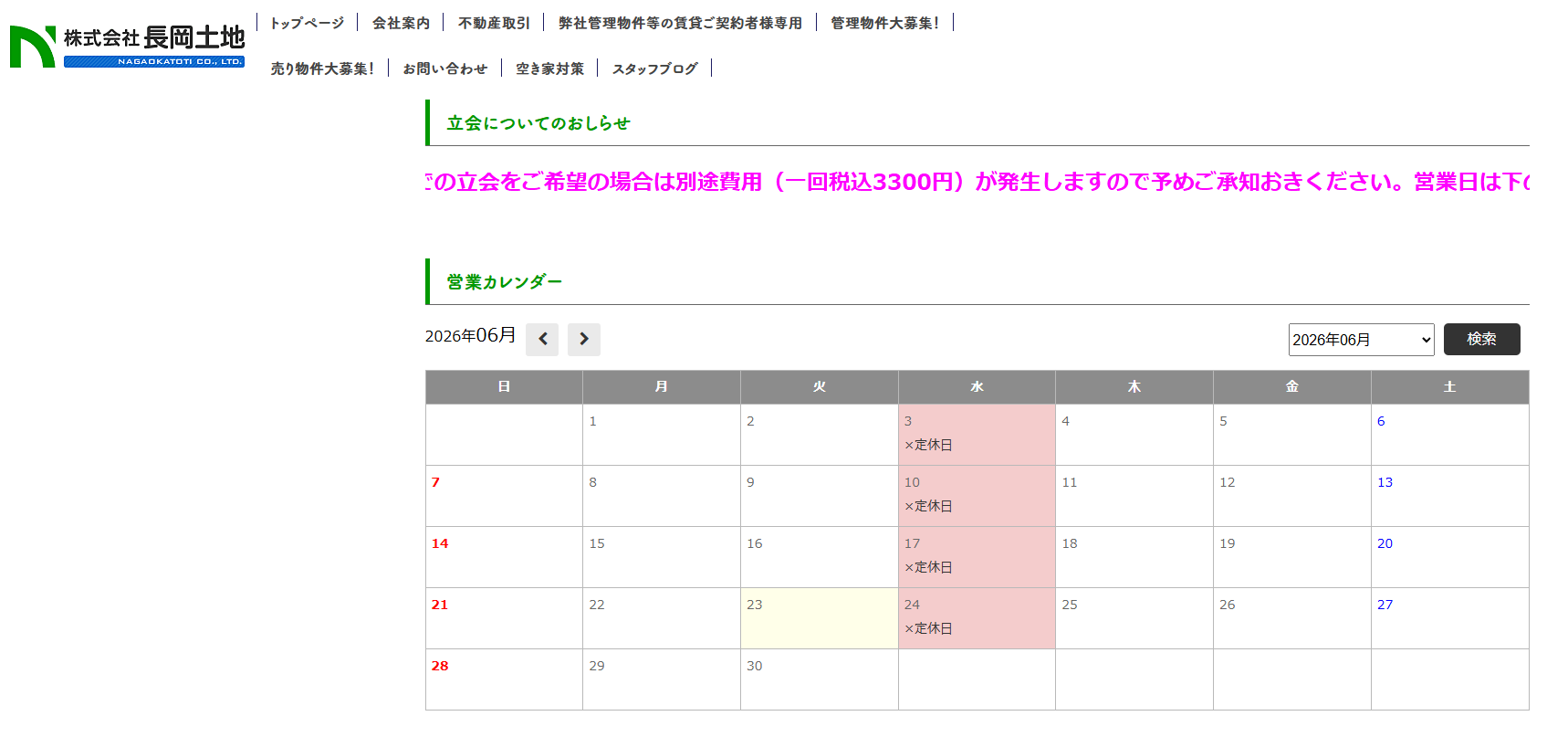Click the 検索 search button
The image size is (1568, 737).
point(1481,339)
